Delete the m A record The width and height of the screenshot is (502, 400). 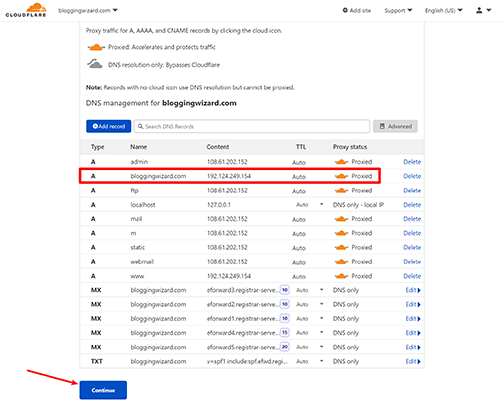click(412, 233)
